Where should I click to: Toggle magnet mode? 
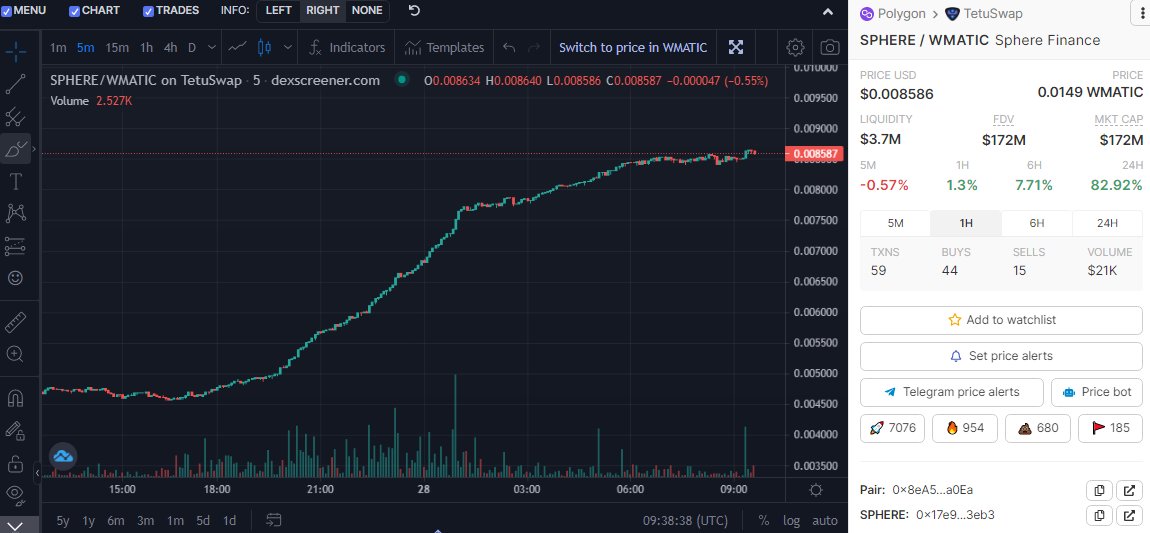click(15, 398)
